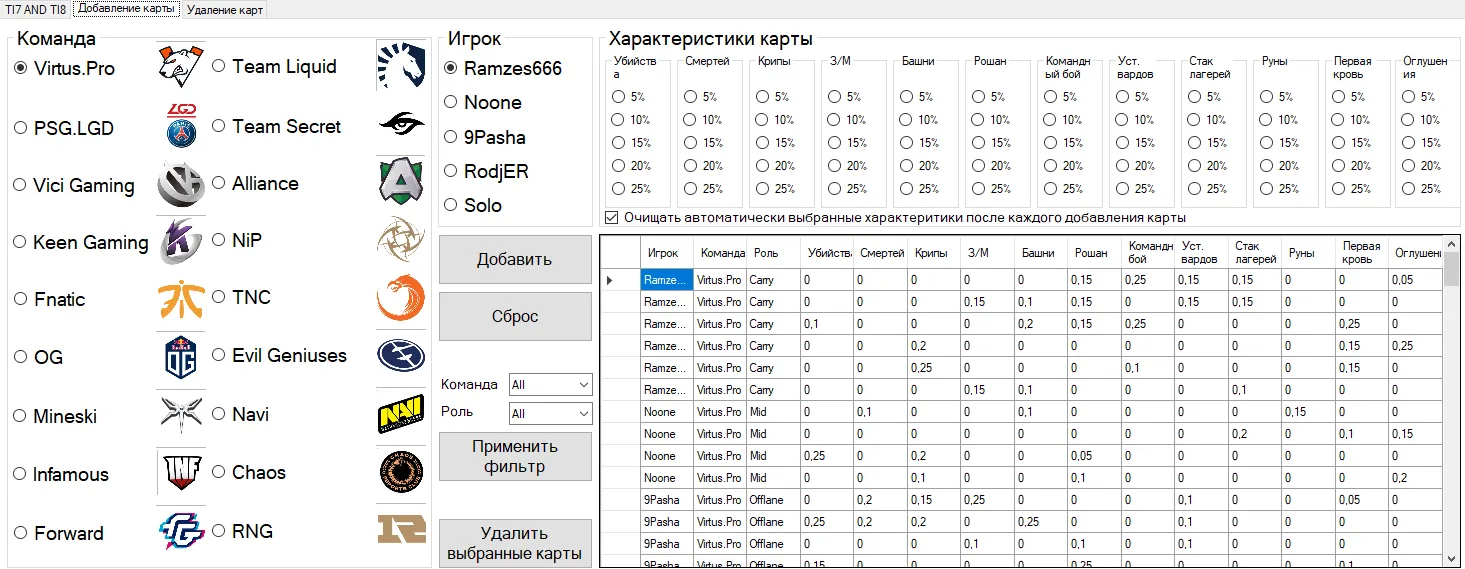
Task: Click the OG team logo
Action: click(x=181, y=357)
